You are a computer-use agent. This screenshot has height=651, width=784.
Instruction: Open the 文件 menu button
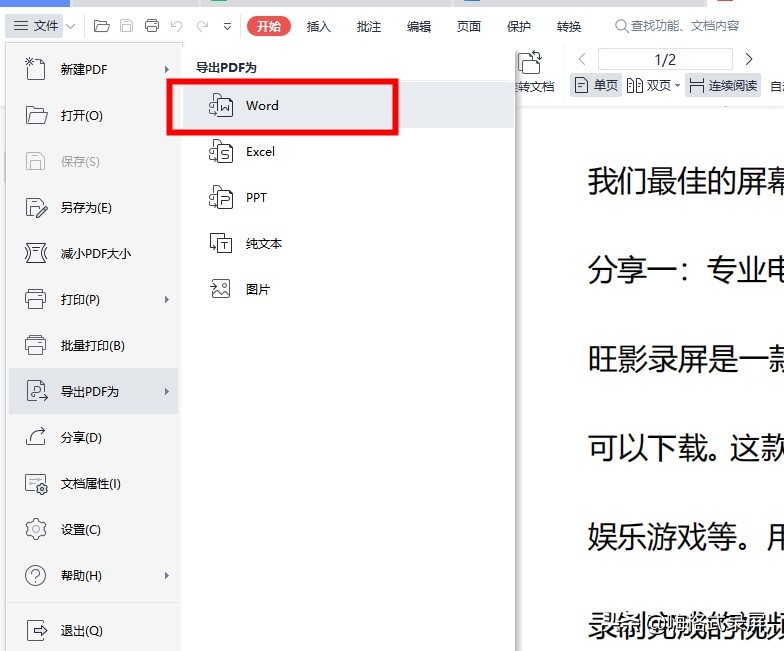pos(35,26)
